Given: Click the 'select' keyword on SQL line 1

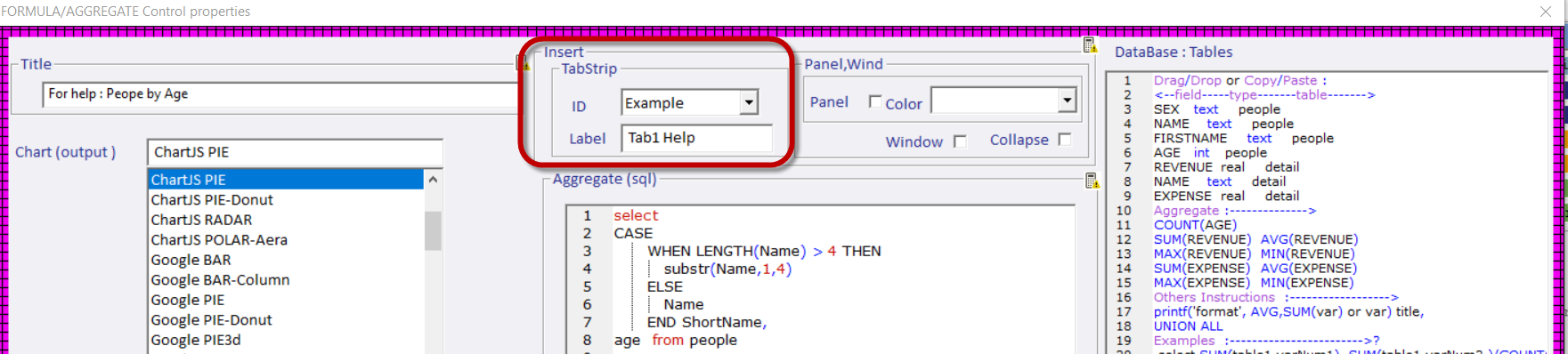Looking at the screenshot, I should [x=636, y=215].
